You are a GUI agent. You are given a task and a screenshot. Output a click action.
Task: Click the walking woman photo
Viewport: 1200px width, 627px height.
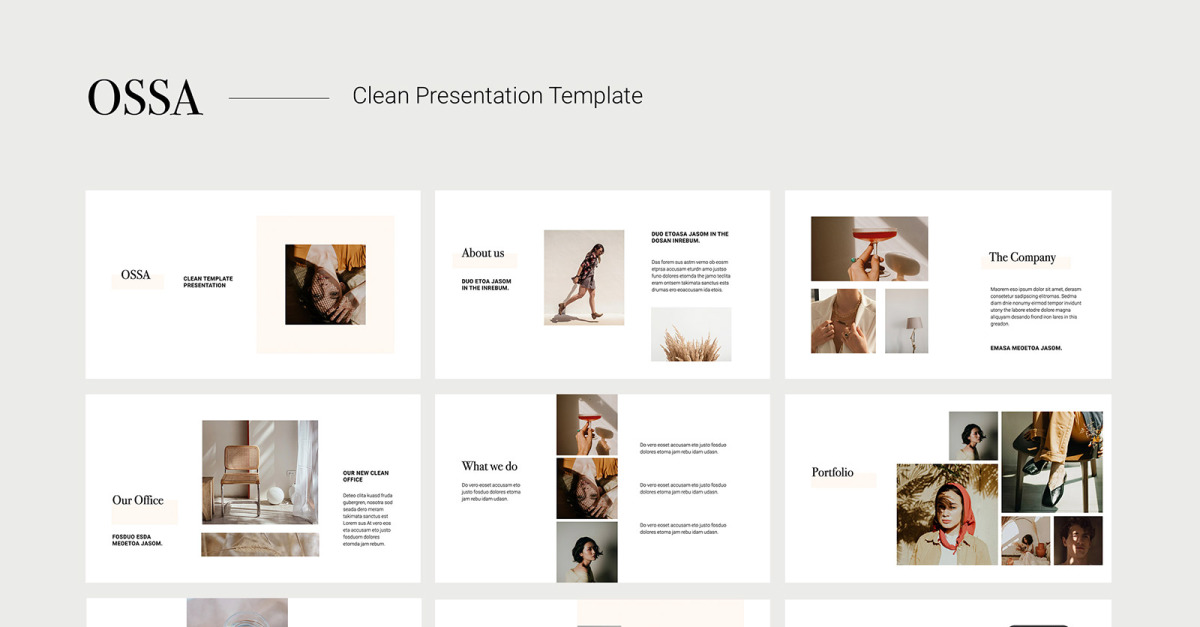(584, 277)
